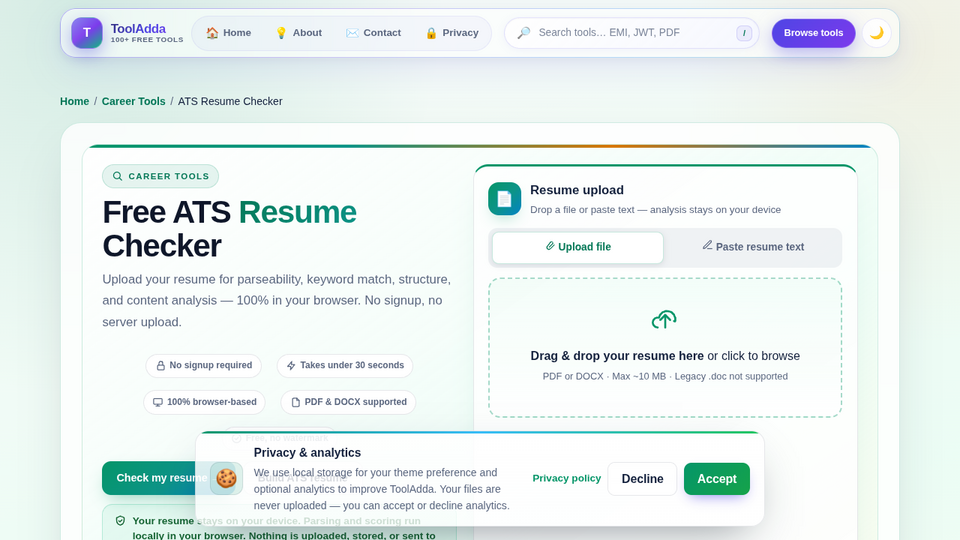Click the ToolAdda purple T logo

pyautogui.click(x=87, y=33)
